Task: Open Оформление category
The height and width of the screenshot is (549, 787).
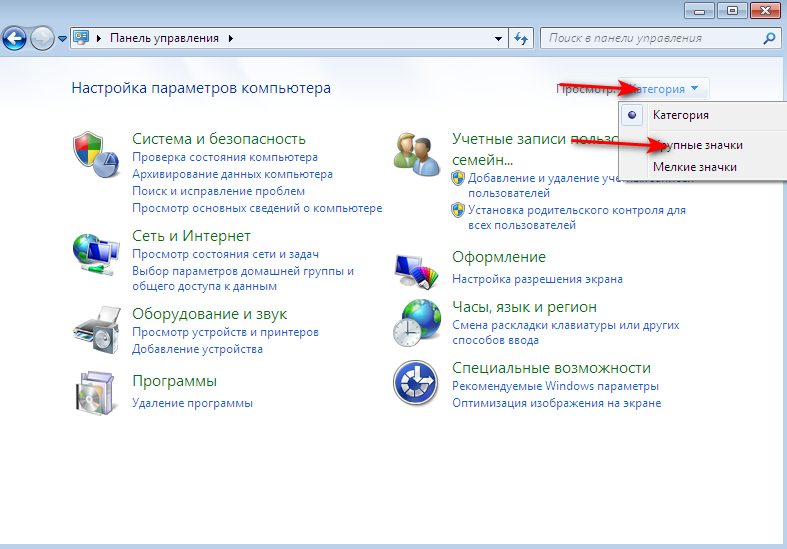Action: pos(498,257)
